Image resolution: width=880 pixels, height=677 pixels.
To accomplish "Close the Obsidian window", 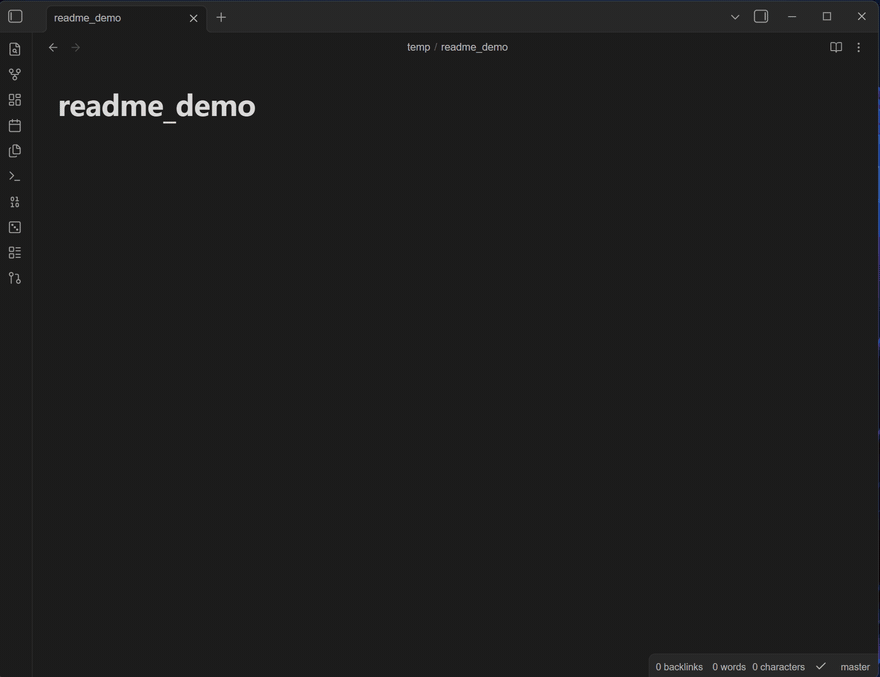I will click(x=861, y=17).
